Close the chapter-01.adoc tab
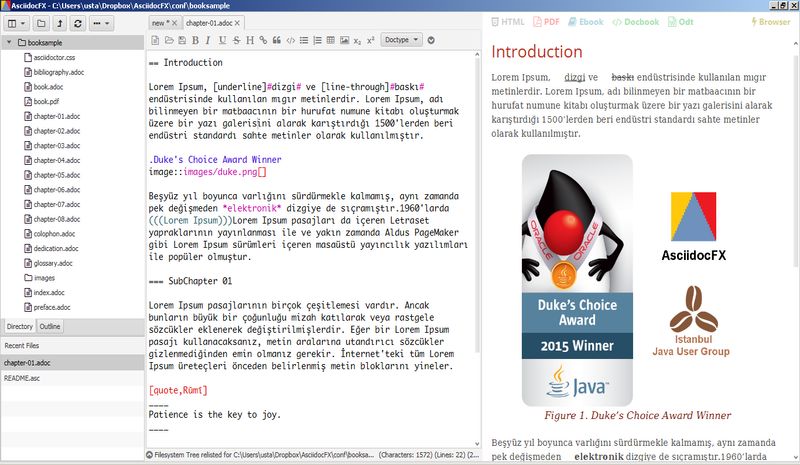The image size is (800, 465). 237,23
